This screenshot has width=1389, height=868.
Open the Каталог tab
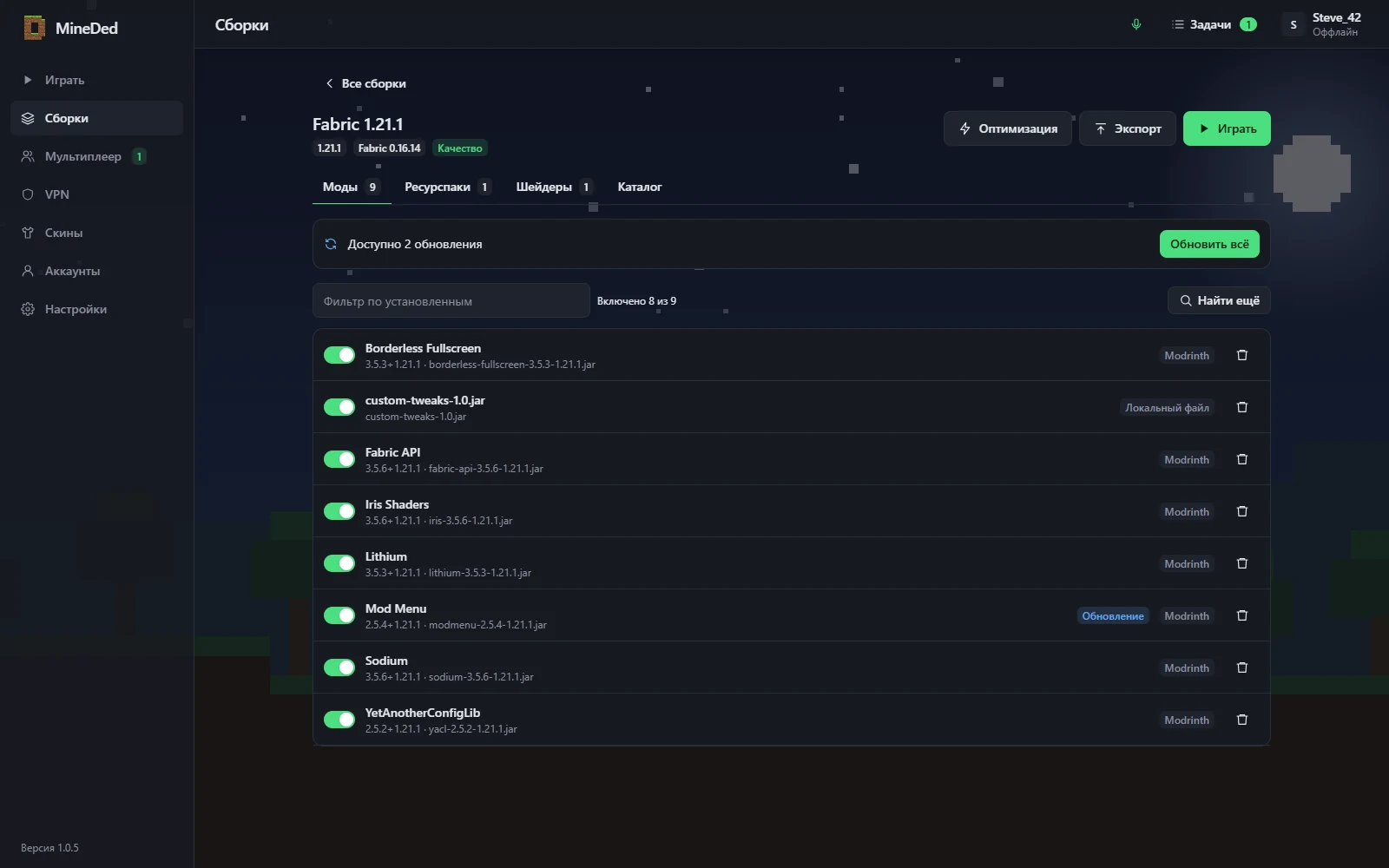640,187
